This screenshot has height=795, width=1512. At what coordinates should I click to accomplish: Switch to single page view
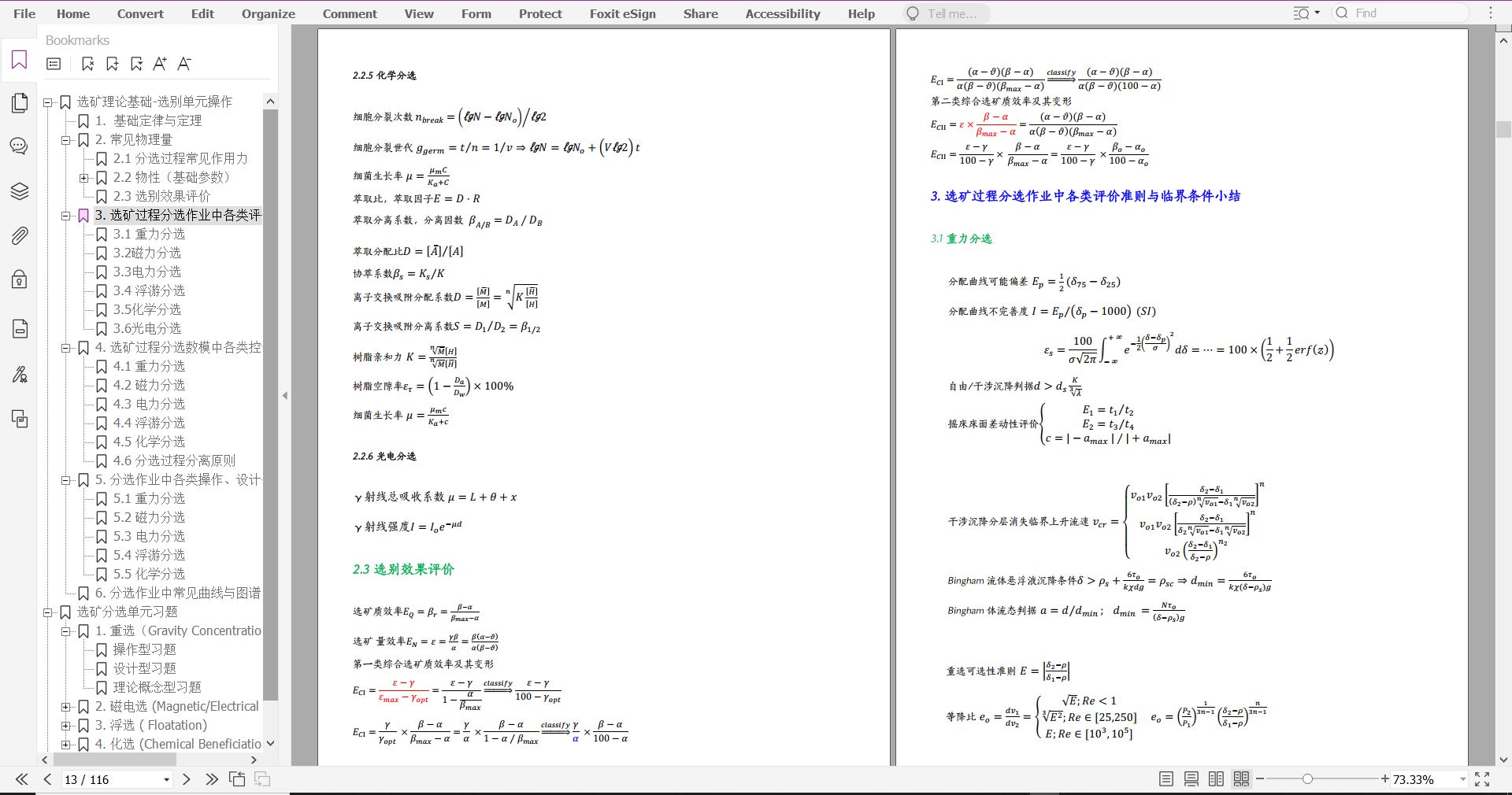[x=1166, y=779]
